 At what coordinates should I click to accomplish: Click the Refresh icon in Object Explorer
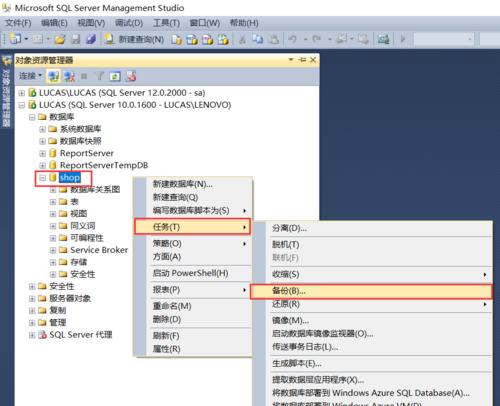[115, 76]
